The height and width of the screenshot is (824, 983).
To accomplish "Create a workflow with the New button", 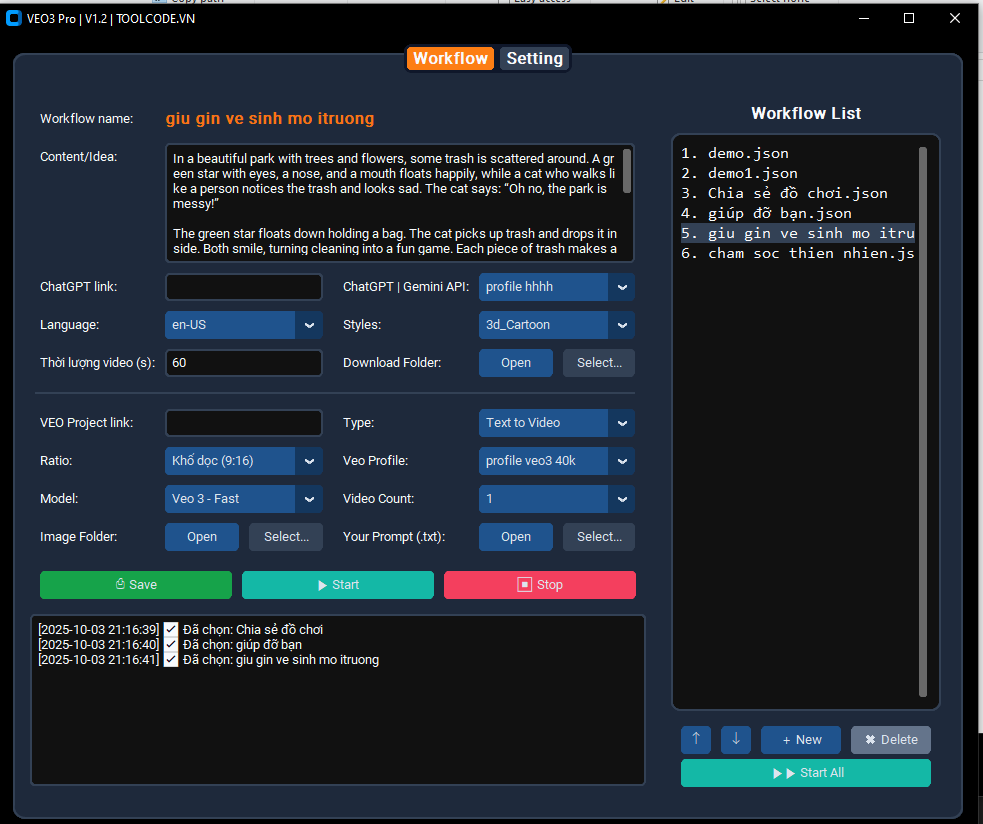I will [801, 739].
